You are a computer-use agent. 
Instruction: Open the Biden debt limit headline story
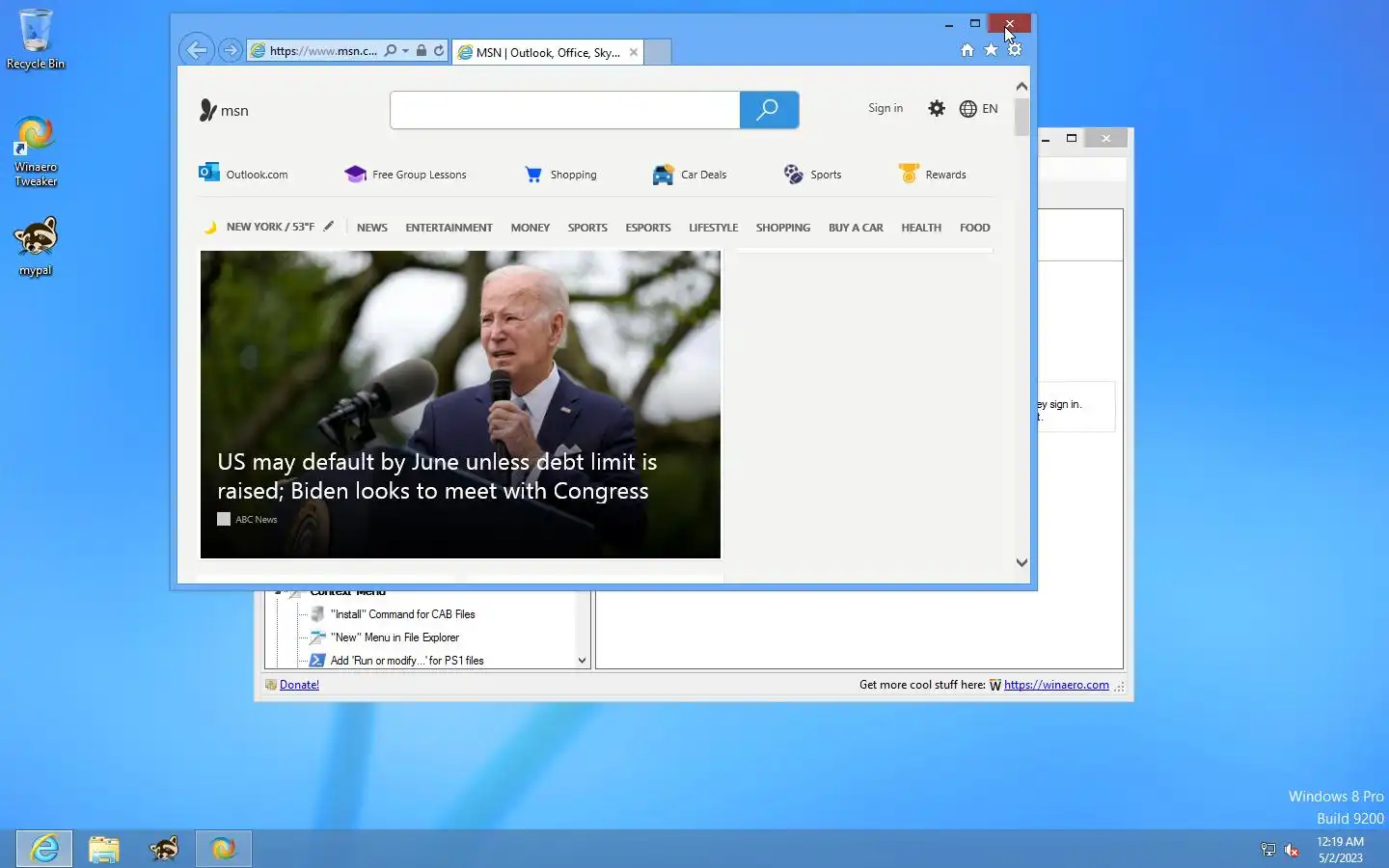click(x=437, y=476)
